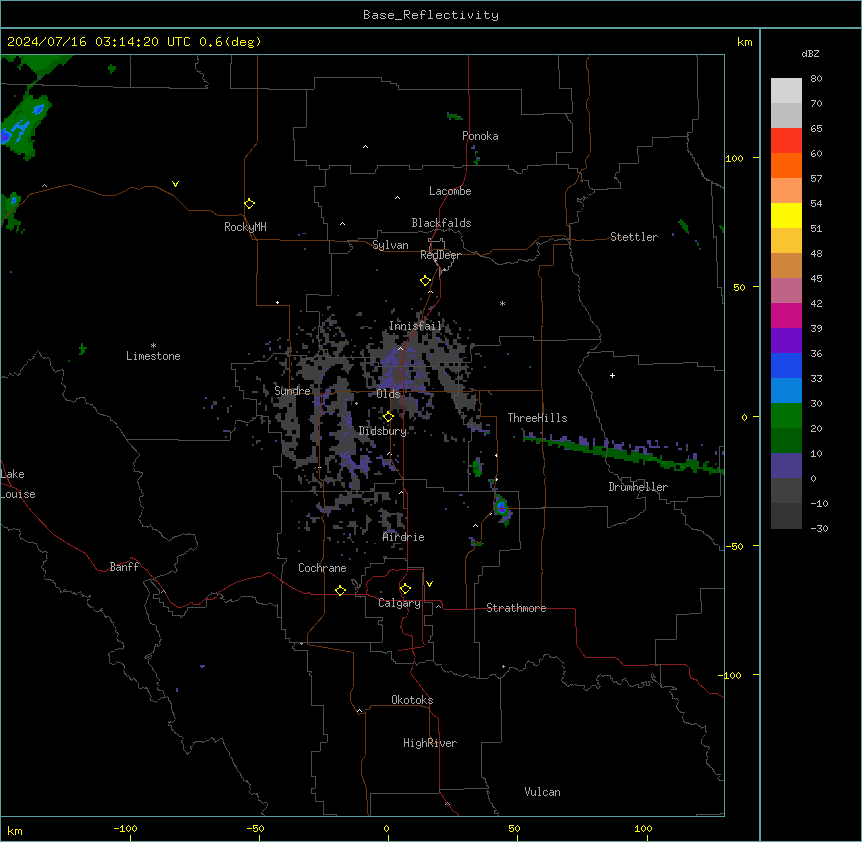
Task: Click the Calgary city label
Action: coord(399,603)
